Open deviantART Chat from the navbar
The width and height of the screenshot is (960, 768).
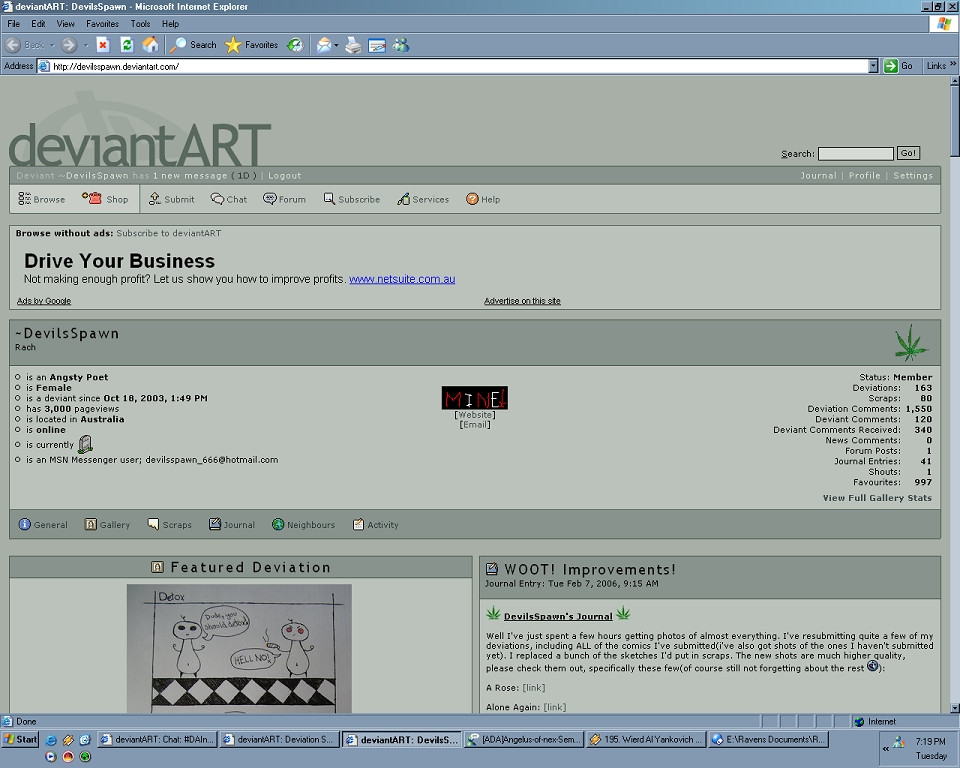click(x=228, y=199)
